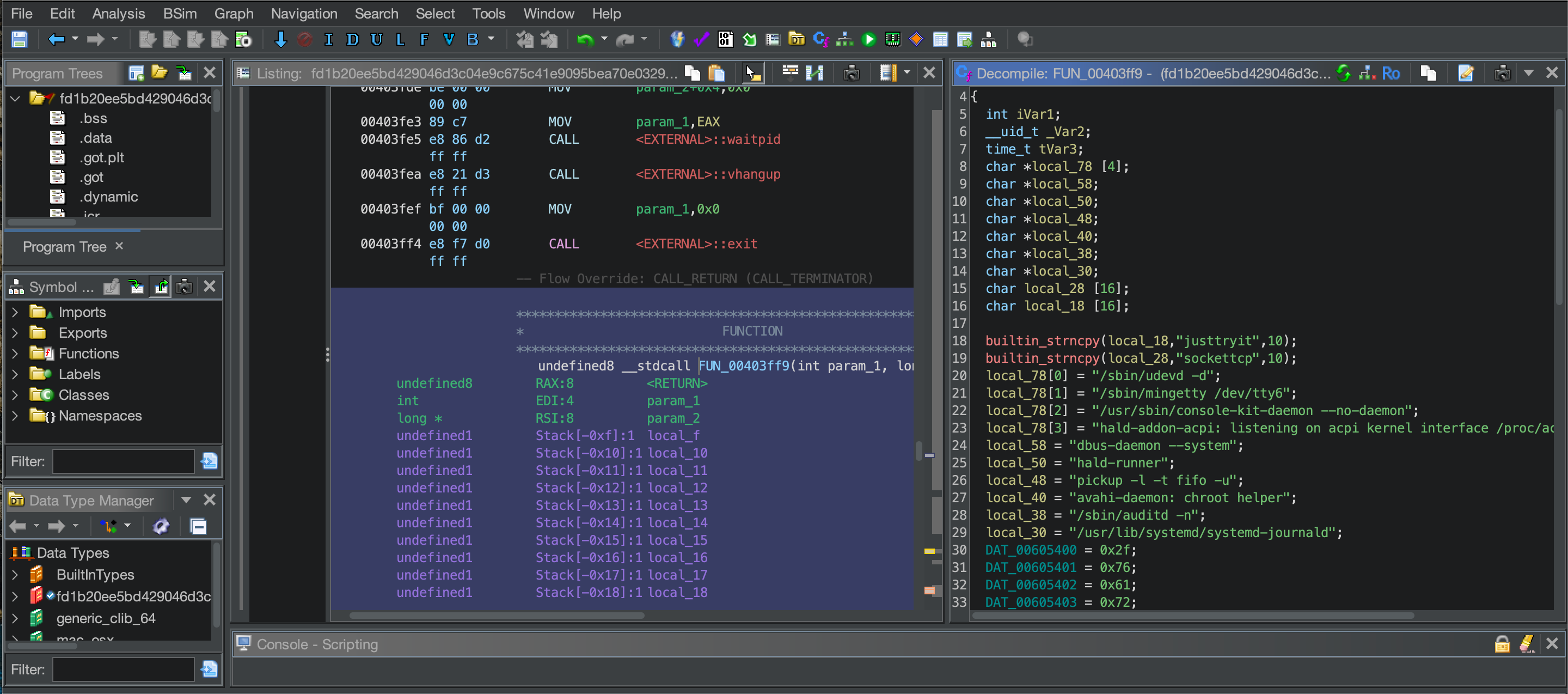Click the pencil edit icon in Decompile header

1466,74
